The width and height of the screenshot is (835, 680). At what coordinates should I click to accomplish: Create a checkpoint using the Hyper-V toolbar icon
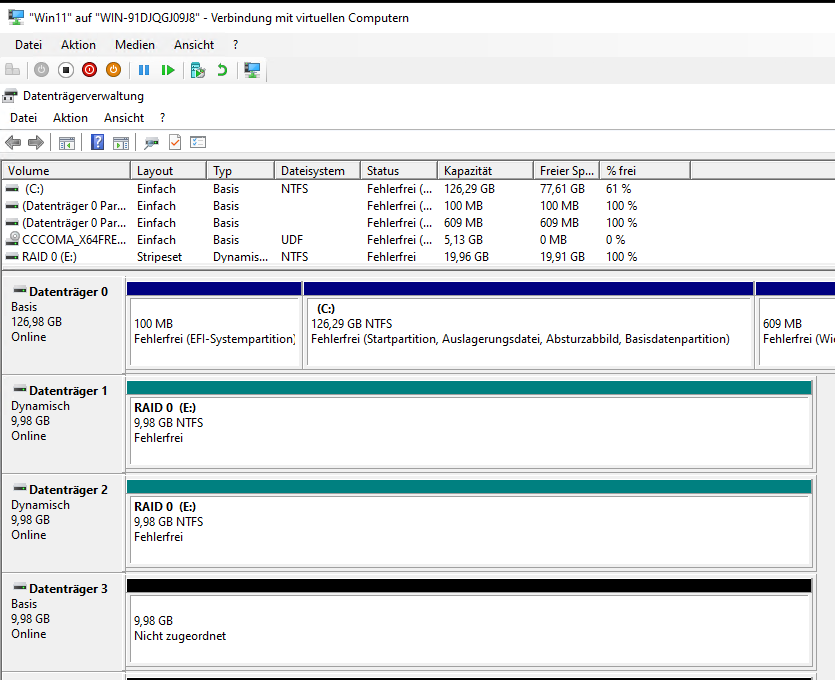click(198, 70)
